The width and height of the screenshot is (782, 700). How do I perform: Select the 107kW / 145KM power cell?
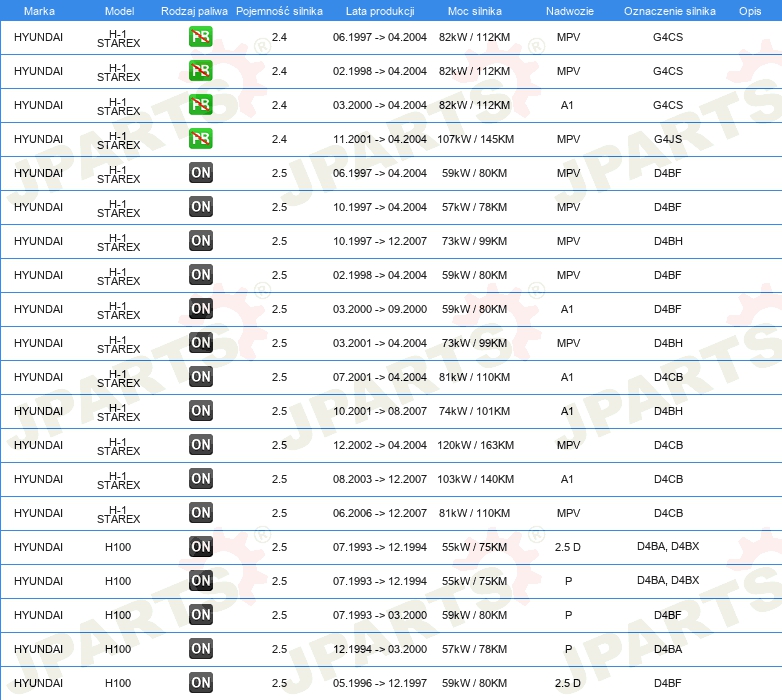point(475,139)
